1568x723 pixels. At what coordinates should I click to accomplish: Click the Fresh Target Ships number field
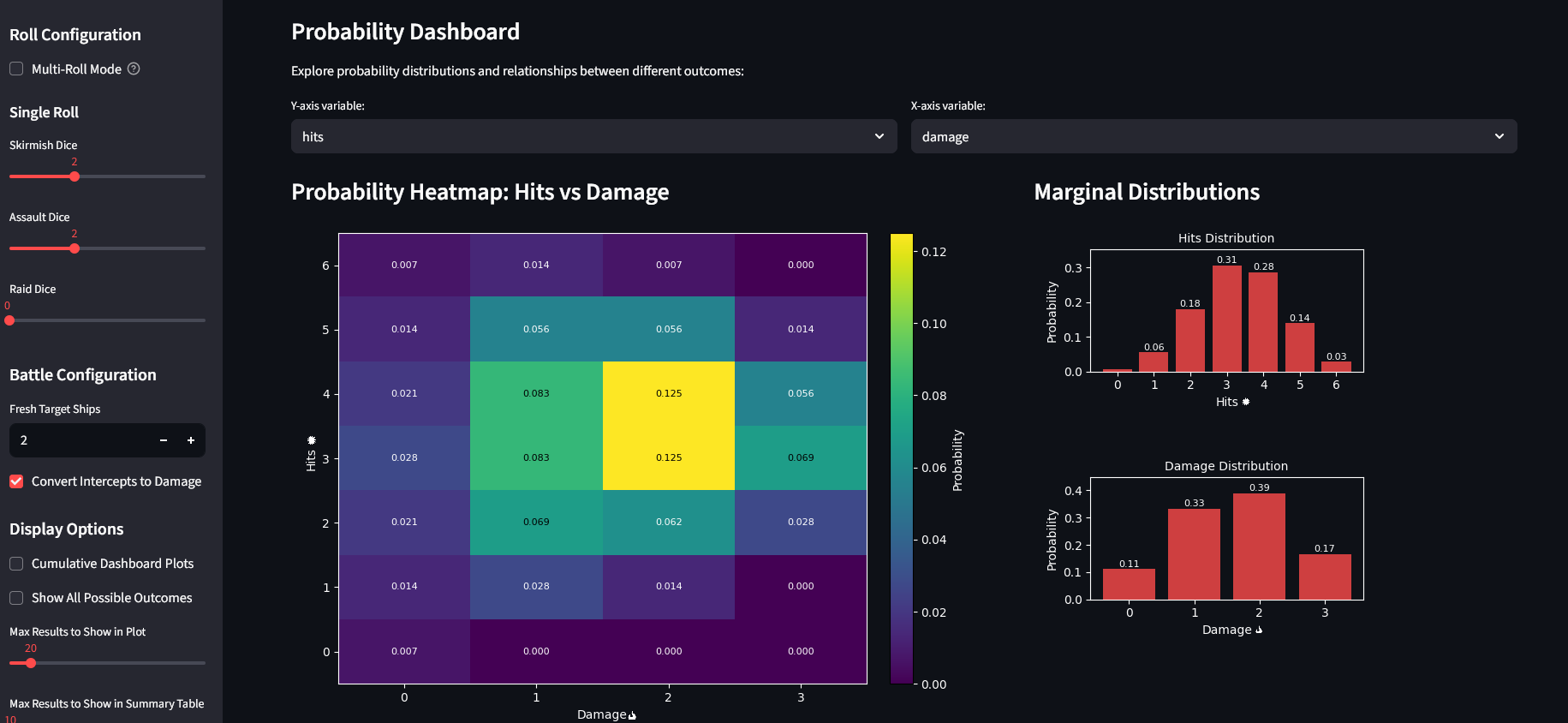click(x=81, y=440)
